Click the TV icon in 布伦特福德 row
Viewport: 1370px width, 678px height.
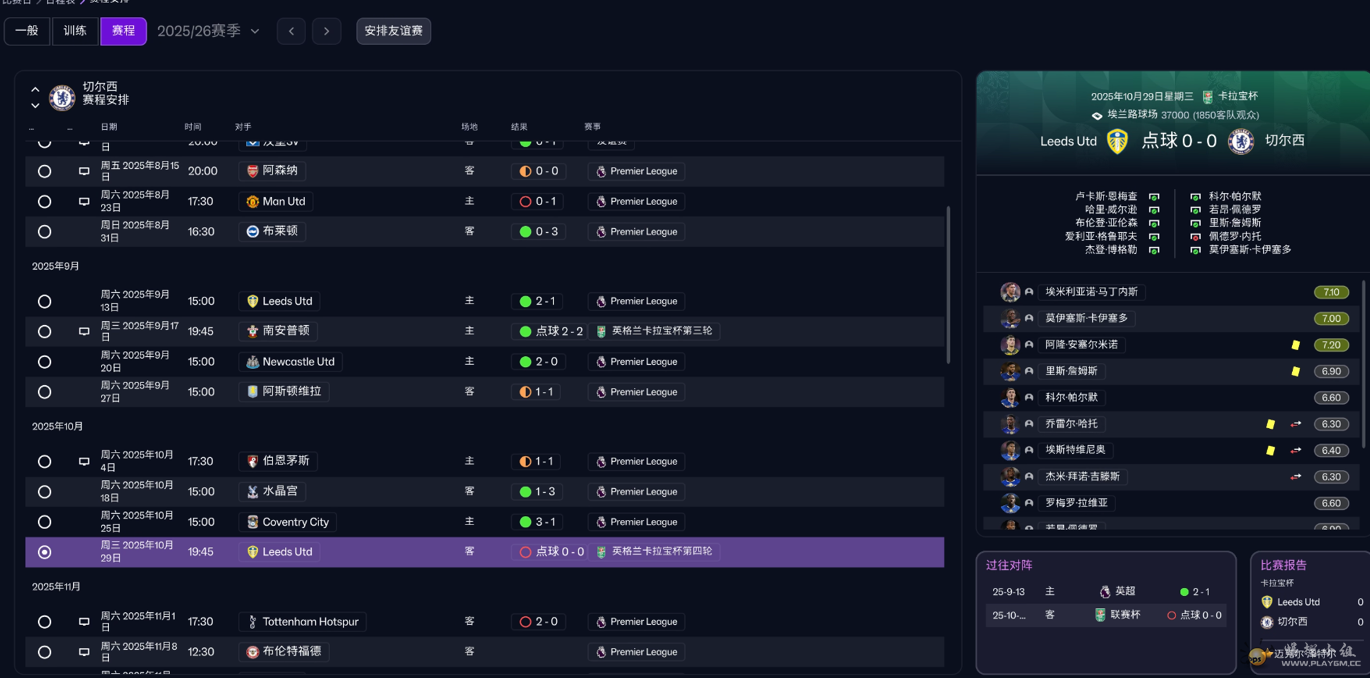(84, 652)
